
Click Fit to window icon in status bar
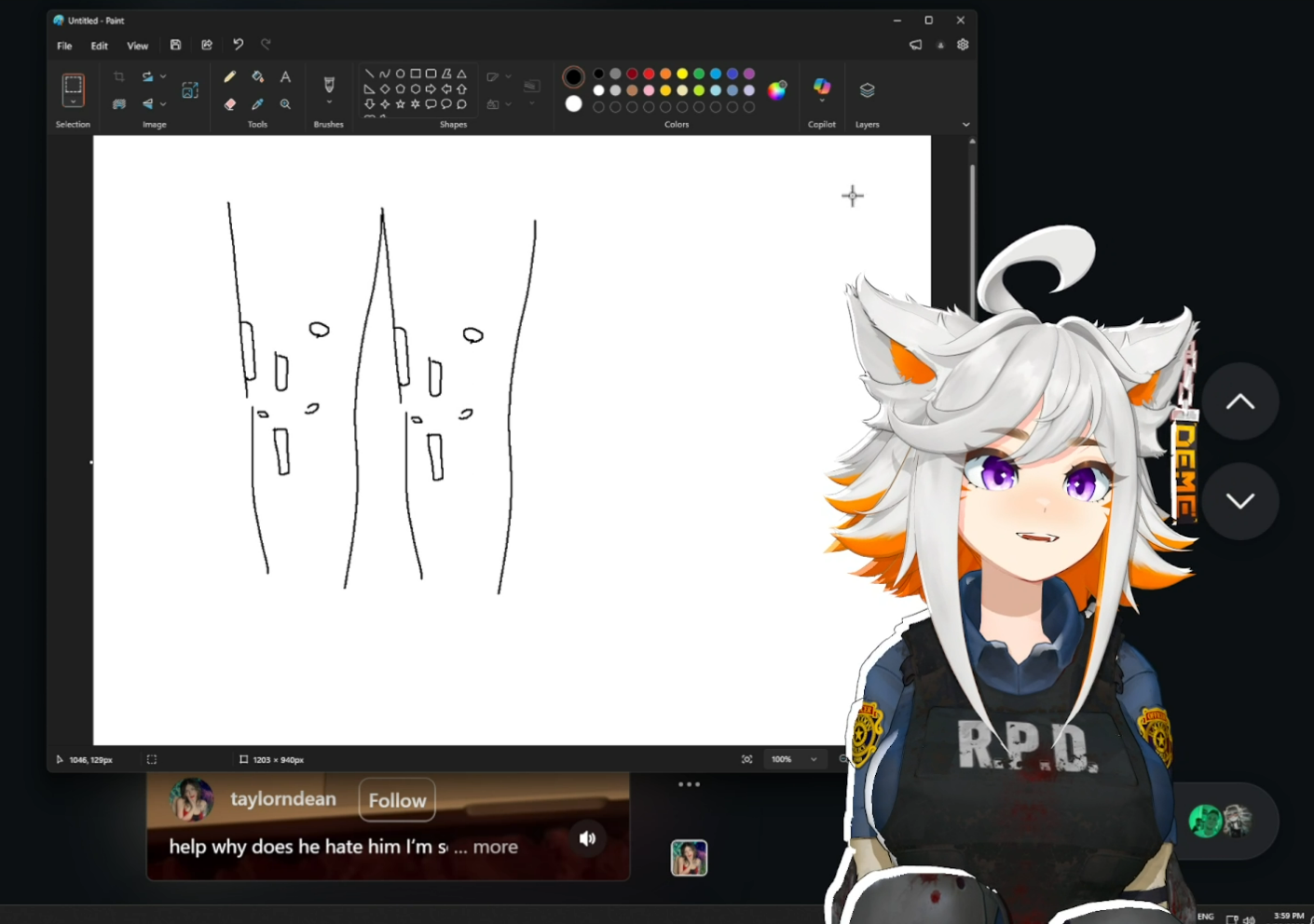[746, 759]
